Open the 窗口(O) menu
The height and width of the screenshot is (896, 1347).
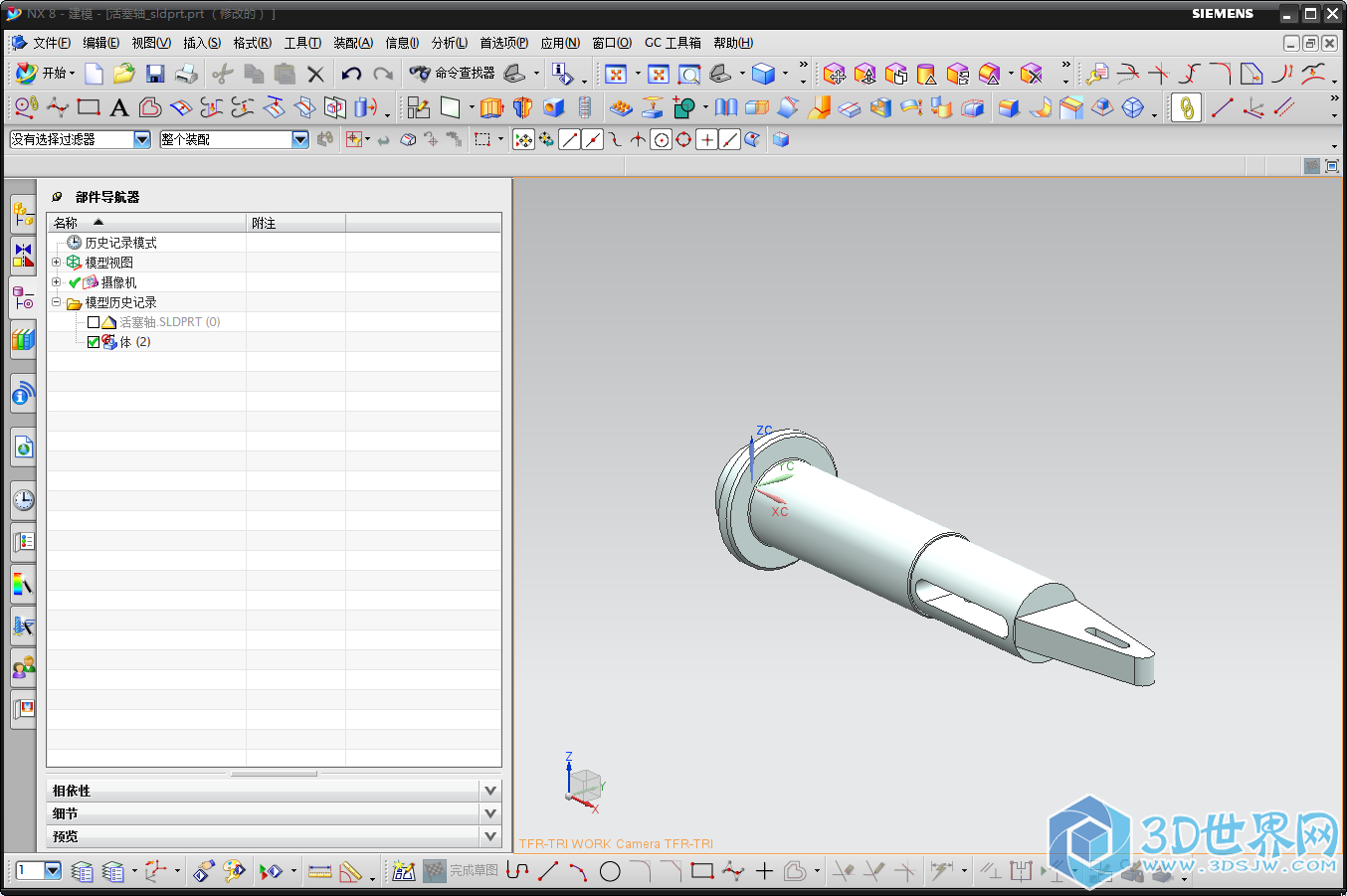point(612,43)
